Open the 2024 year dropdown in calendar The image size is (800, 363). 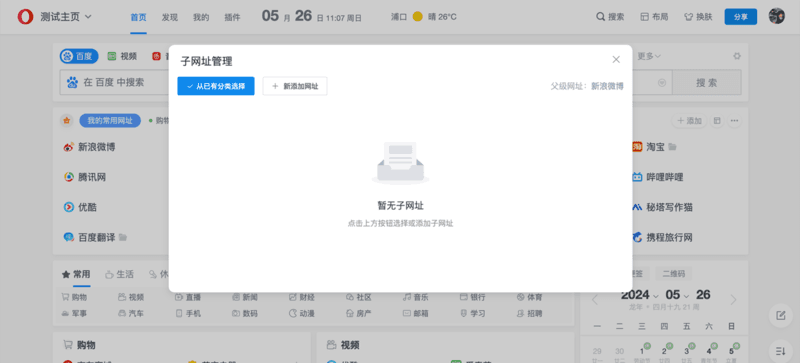(639, 295)
